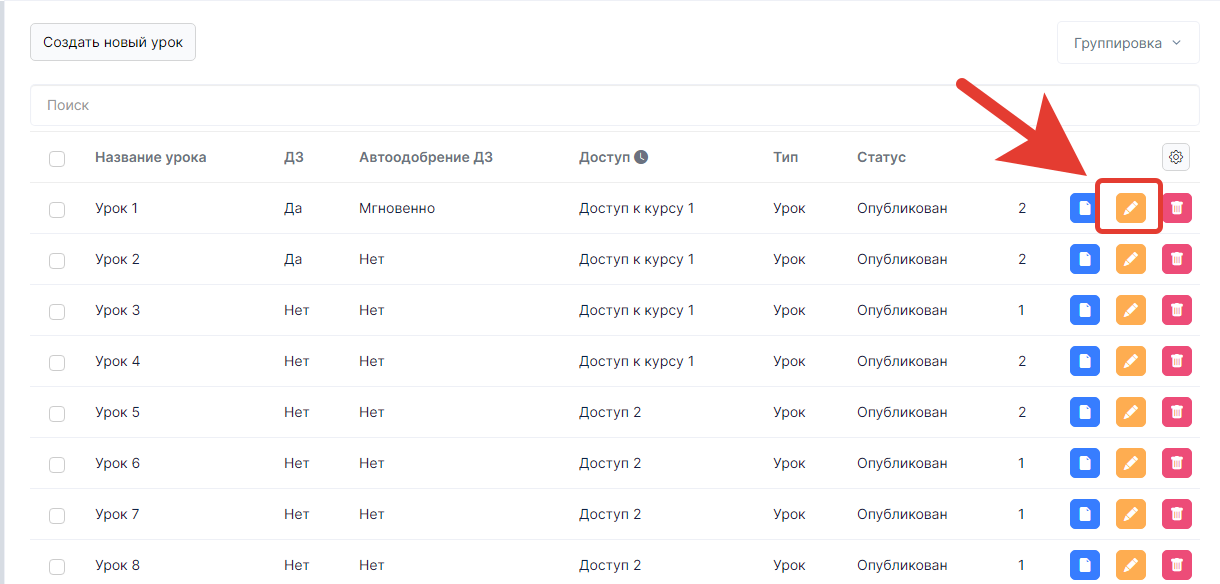Click the count 1 in Урок 7 row
1220x584 pixels.
[1021, 514]
